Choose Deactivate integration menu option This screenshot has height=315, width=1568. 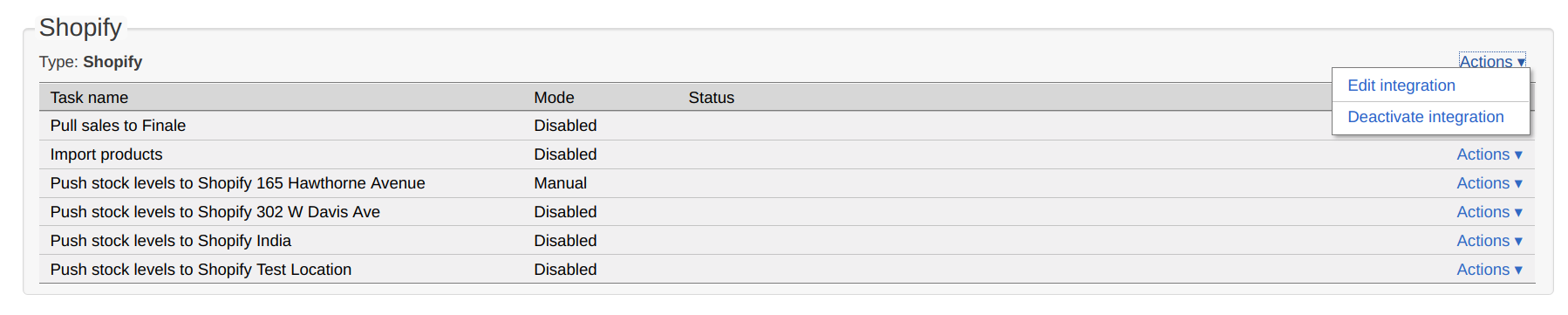click(x=1425, y=117)
